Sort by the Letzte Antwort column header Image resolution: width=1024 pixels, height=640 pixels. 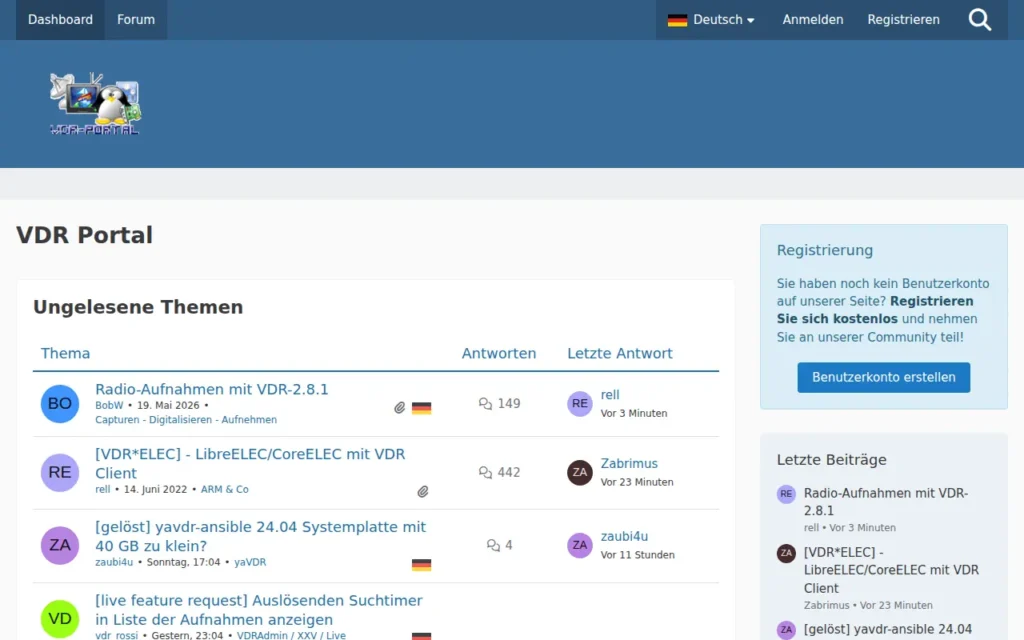click(620, 353)
